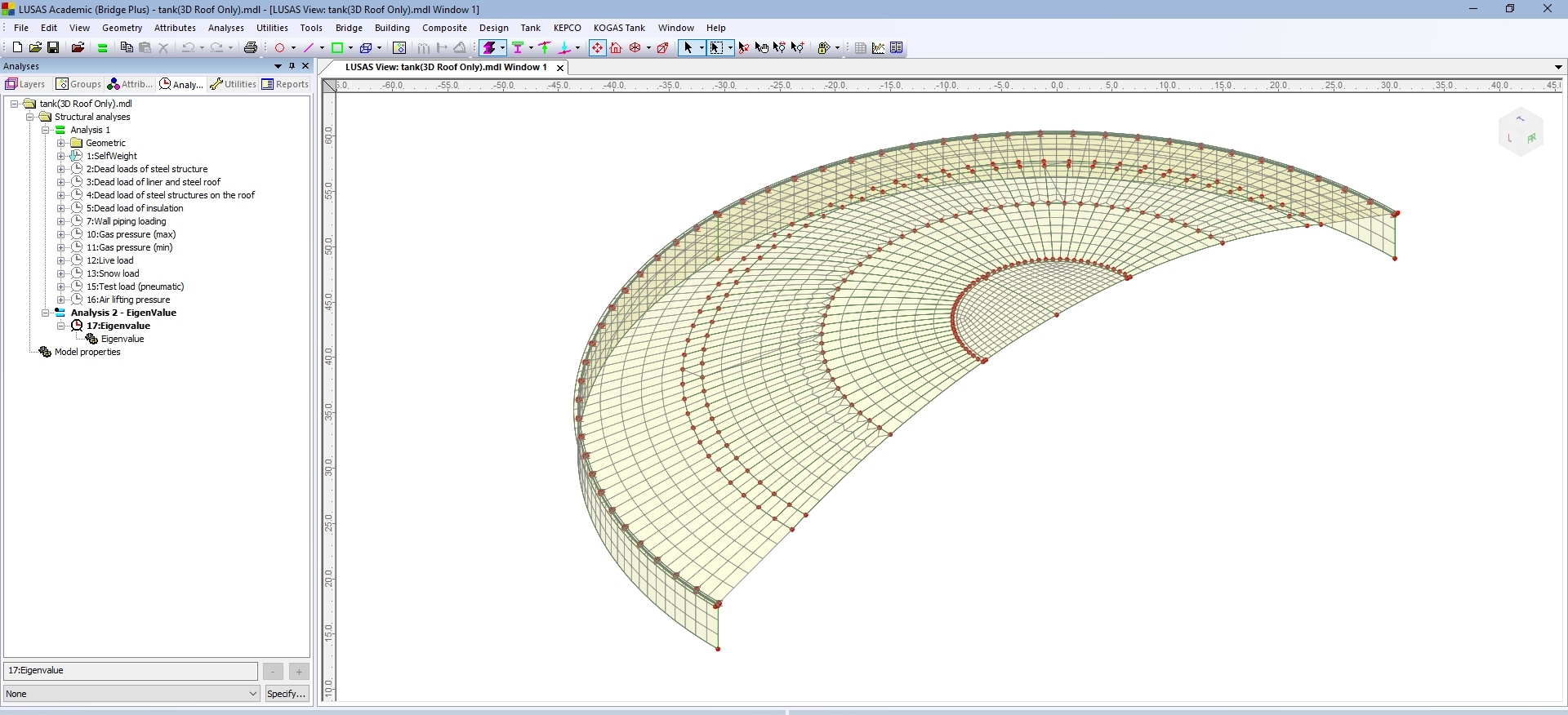
Task: Collapse the Analysis 2 - EigenValue node
Action: point(46,313)
